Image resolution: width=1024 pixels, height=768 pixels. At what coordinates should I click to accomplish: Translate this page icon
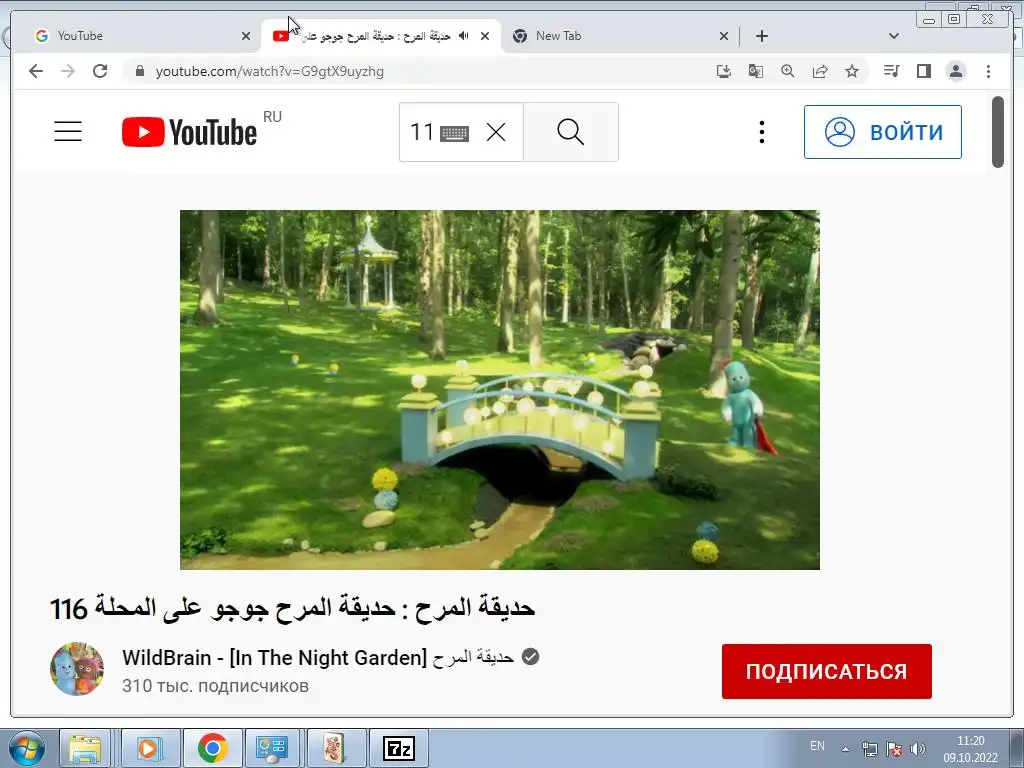click(756, 71)
